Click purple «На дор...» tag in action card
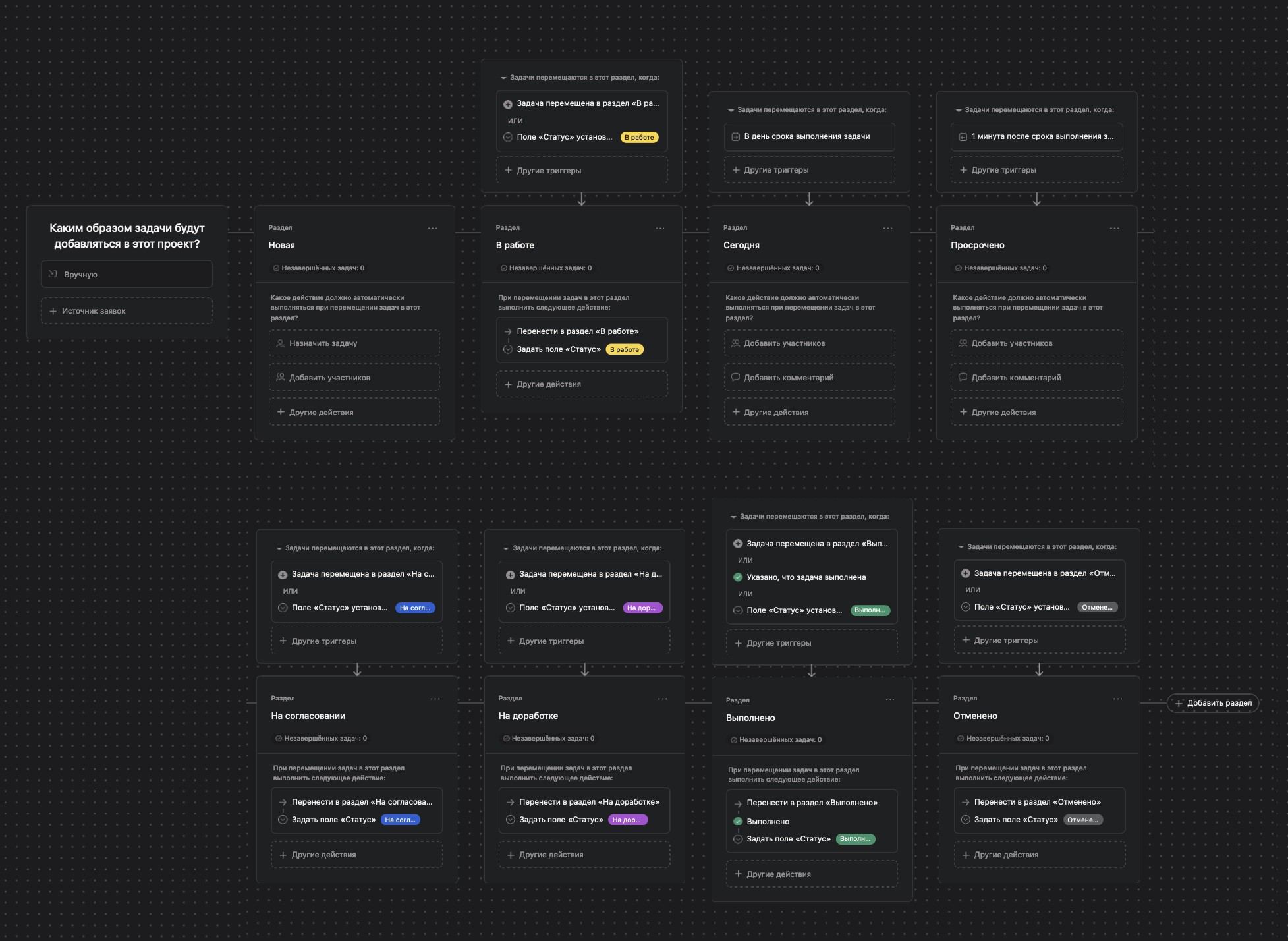 (x=628, y=820)
